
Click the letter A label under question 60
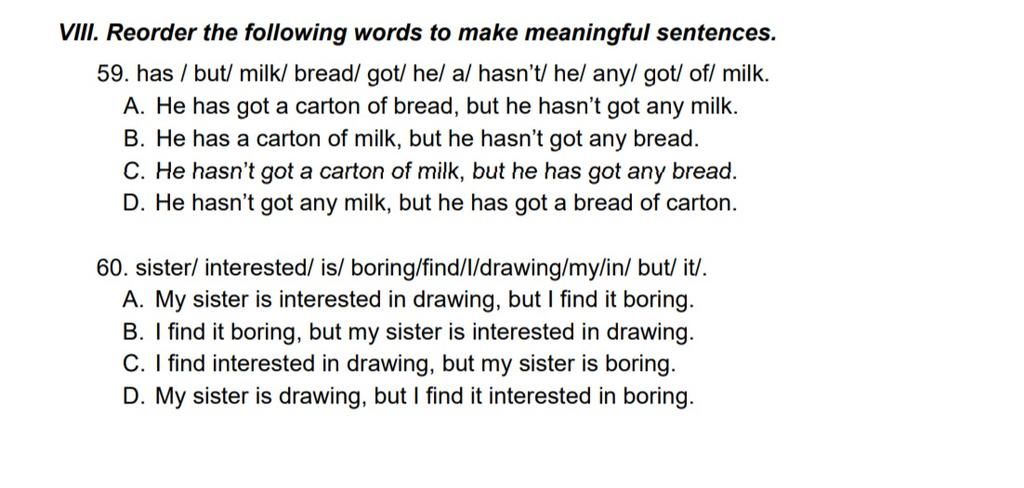click(133, 299)
